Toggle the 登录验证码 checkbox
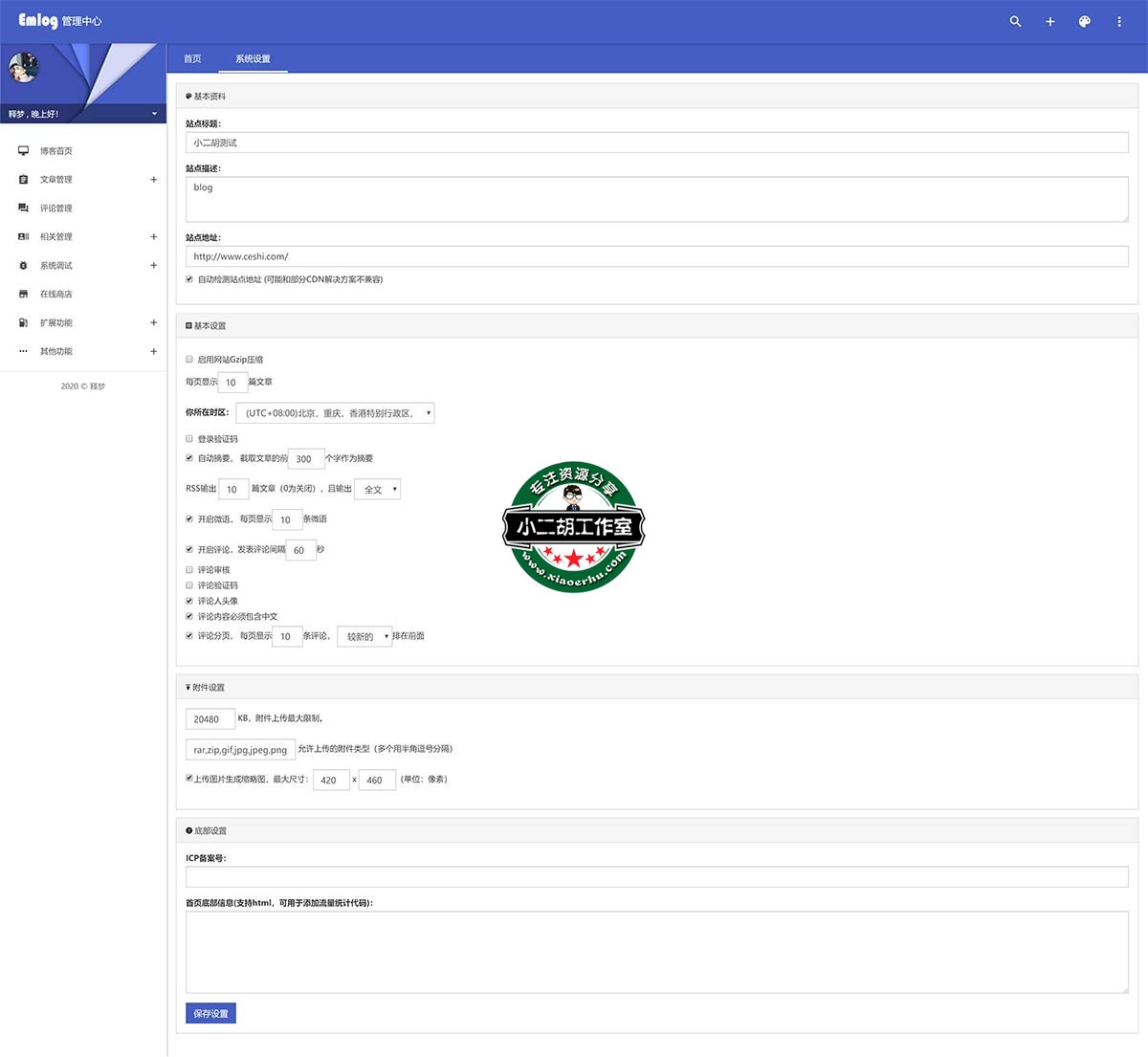1148x1057 pixels. tap(189, 439)
